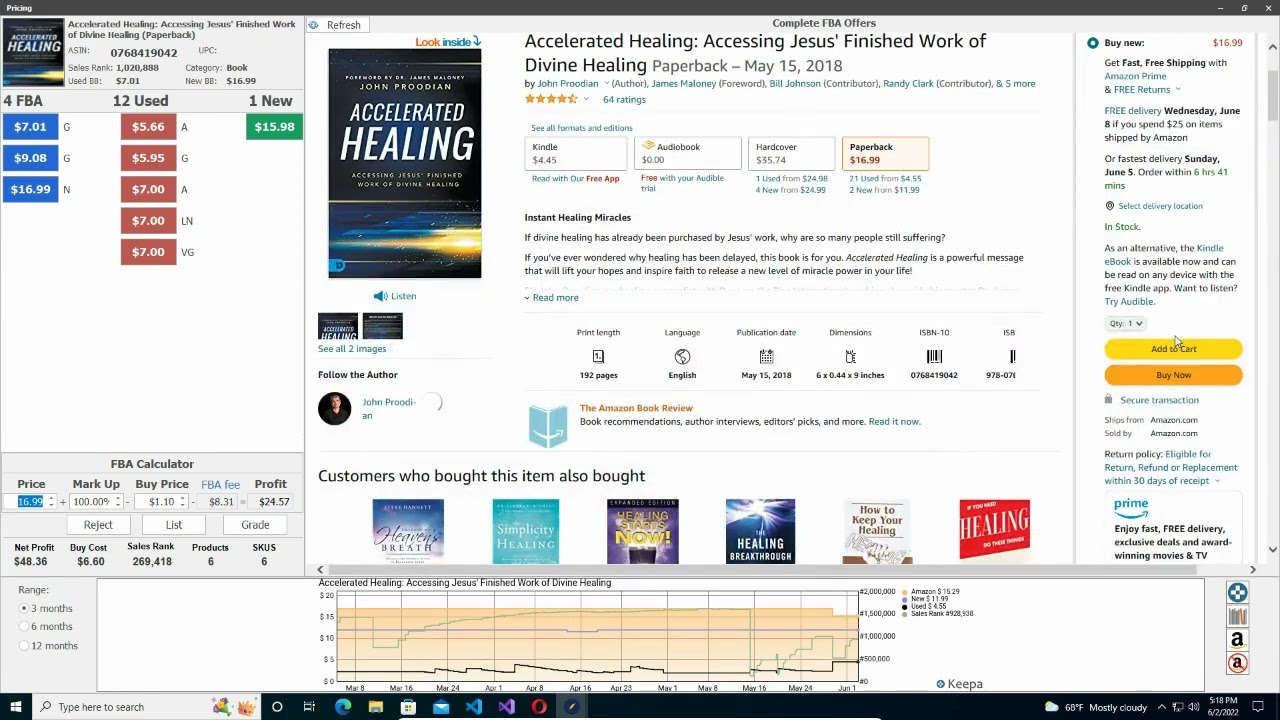1280x720 pixels.
Task: Click the Keepa icon in right sidebar
Action: tap(1237, 593)
